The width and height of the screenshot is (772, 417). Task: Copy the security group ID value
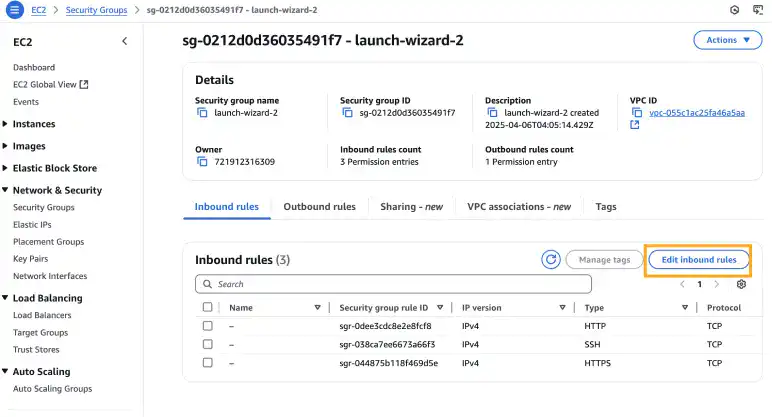pyautogui.click(x=347, y=113)
